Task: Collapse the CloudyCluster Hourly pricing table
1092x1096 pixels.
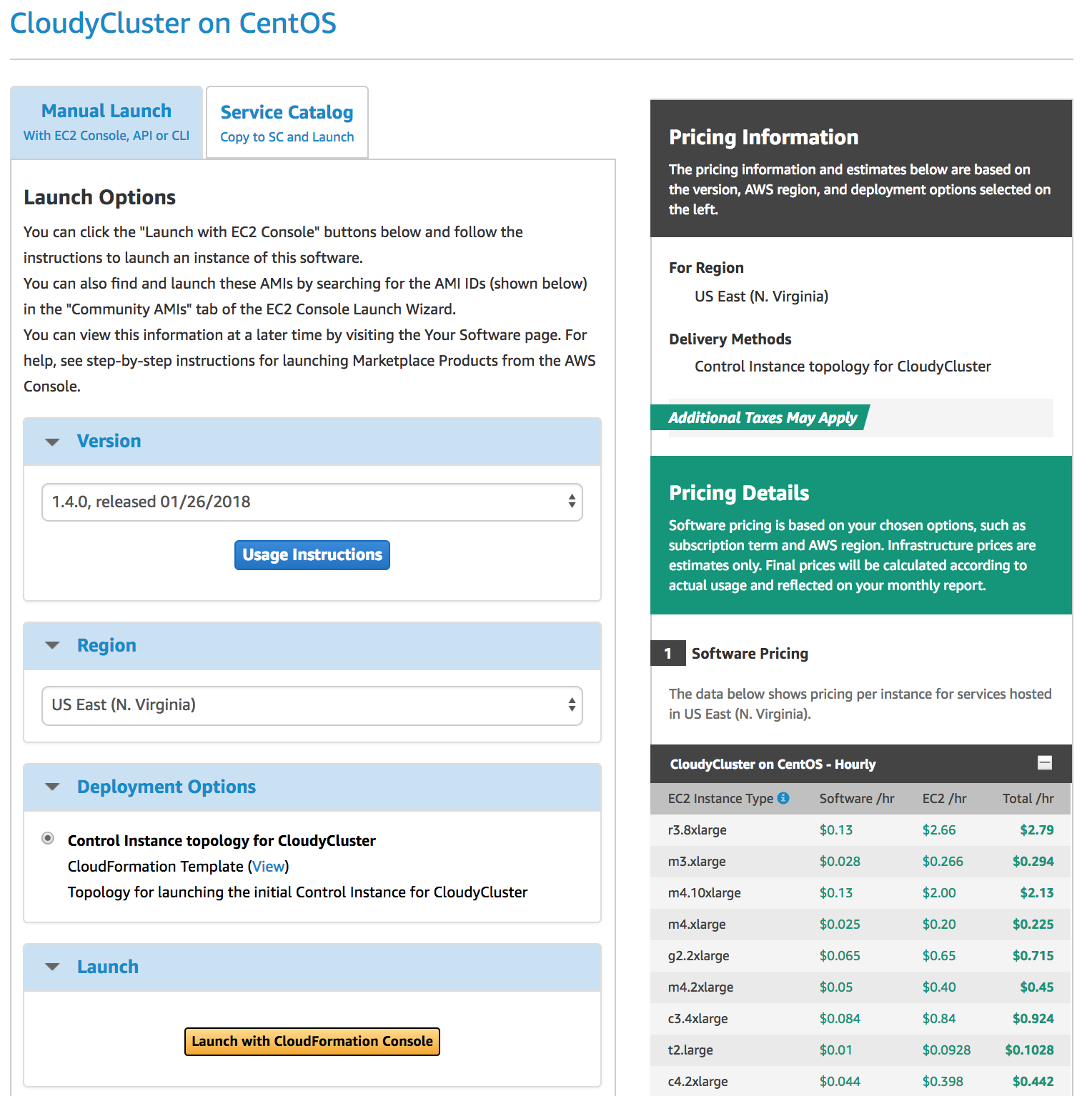Action: [1044, 763]
